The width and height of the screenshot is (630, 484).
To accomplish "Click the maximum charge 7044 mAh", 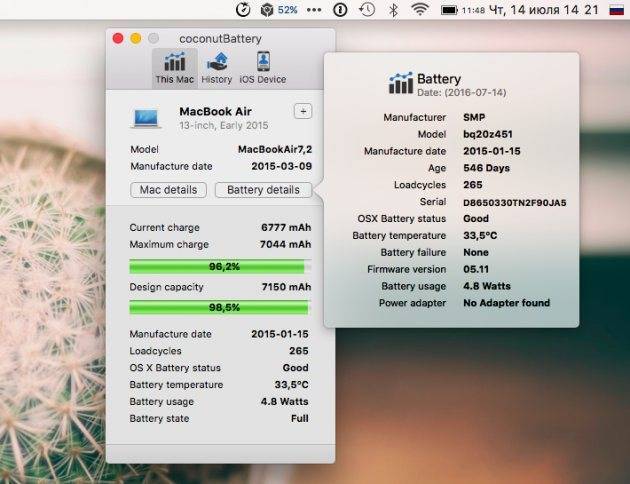I will [285, 244].
